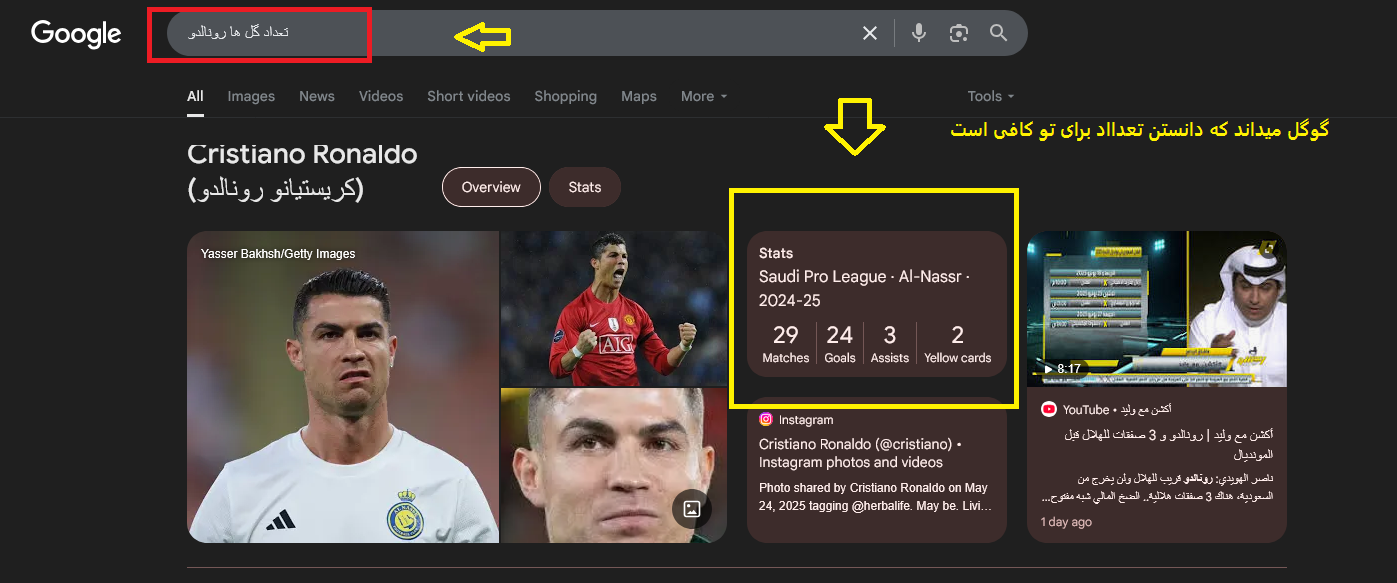Viewport: 1397px width, 583px height.
Task: Play the 8:17 YouTube video thumbnail
Action: [1156, 309]
